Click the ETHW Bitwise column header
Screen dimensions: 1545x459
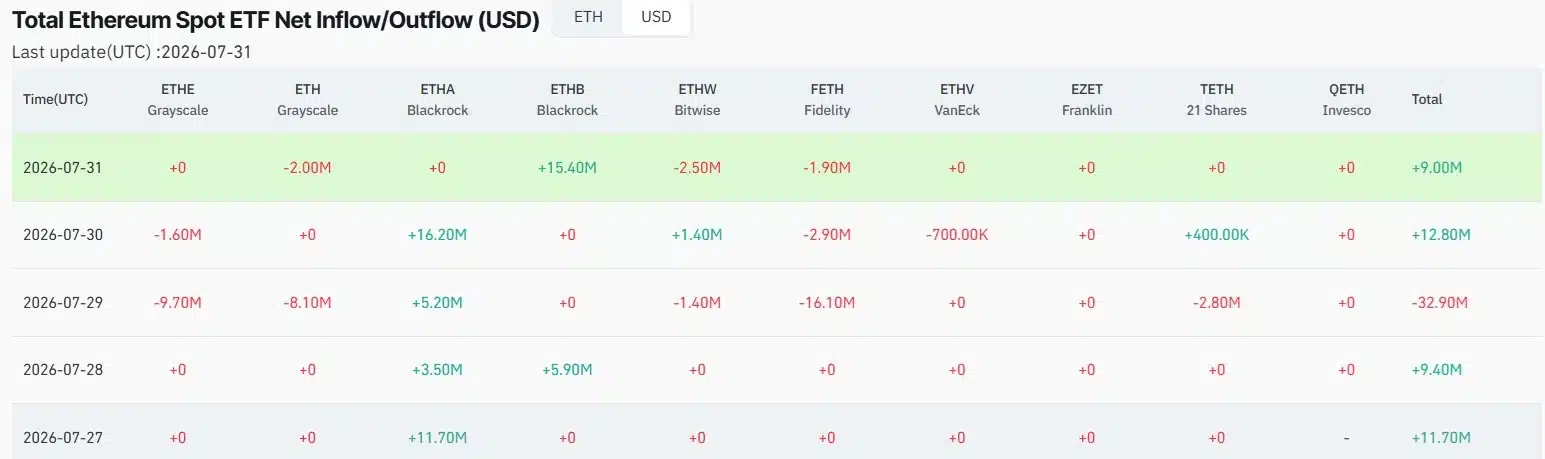[x=697, y=100]
